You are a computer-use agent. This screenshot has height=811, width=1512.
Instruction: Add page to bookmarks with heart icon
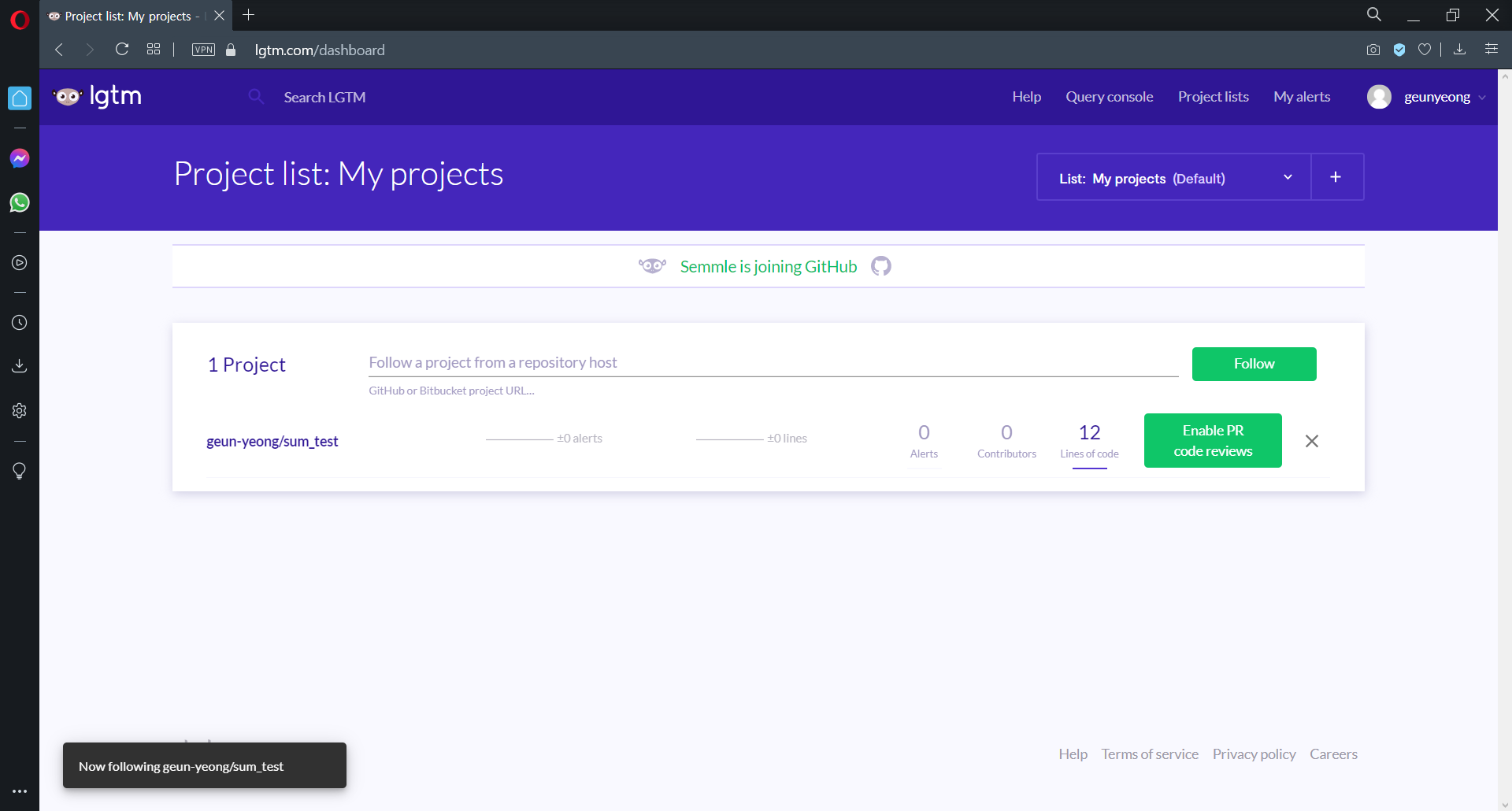click(1425, 50)
